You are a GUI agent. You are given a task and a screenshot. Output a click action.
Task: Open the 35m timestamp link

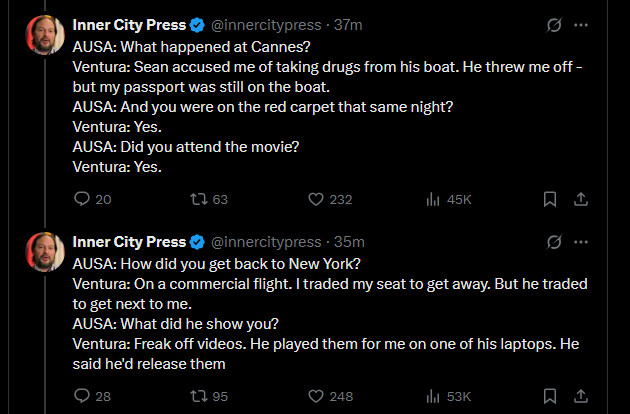point(350,242)
